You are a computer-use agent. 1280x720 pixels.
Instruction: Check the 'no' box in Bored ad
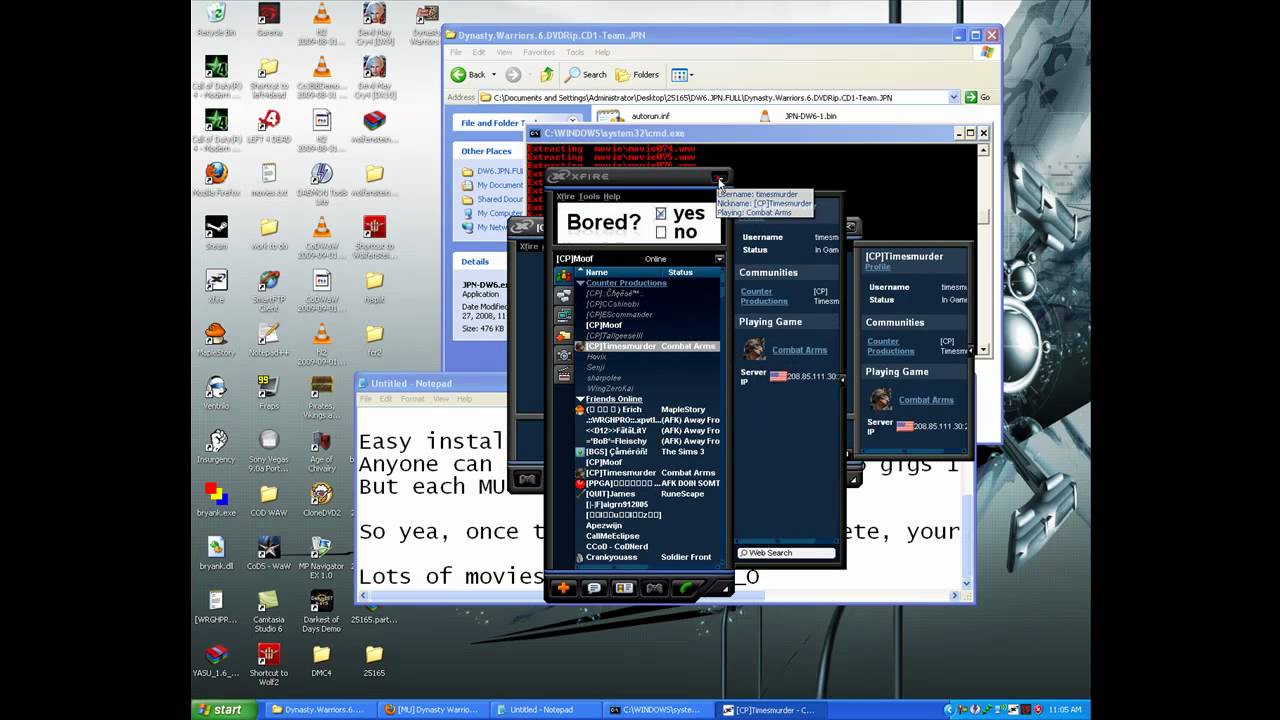(661, 233)
